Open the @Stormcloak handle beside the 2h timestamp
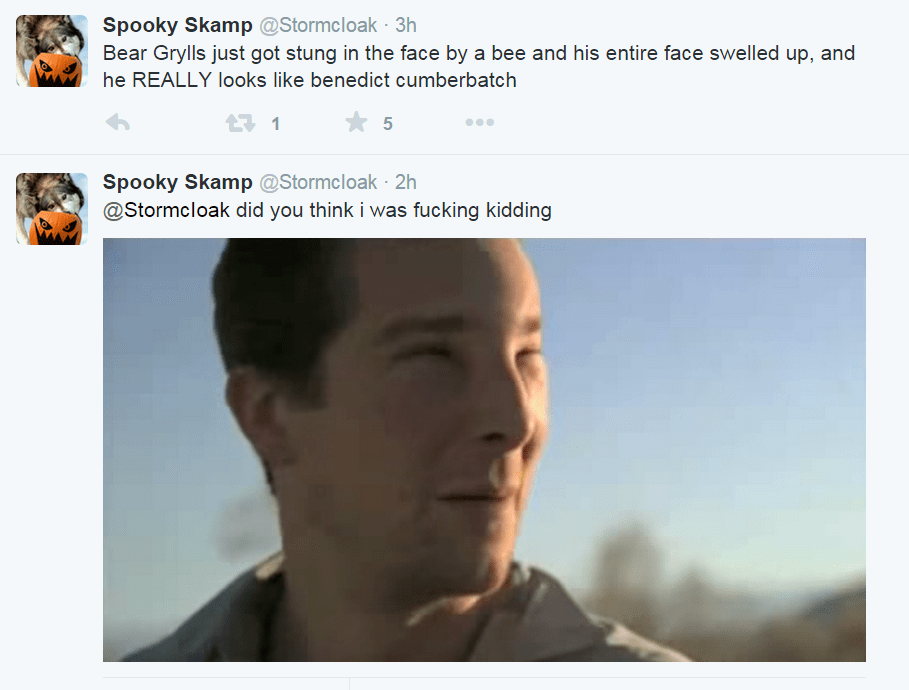The width and height of the screenshot is (909, 690). coord(318,182)
